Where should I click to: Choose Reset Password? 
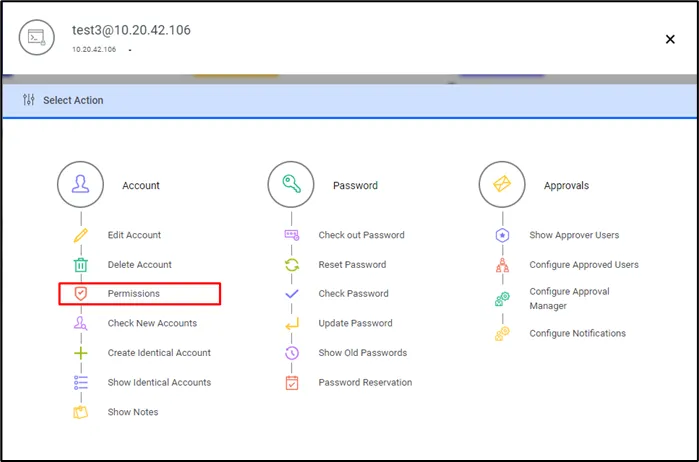(x=352, y=264)
